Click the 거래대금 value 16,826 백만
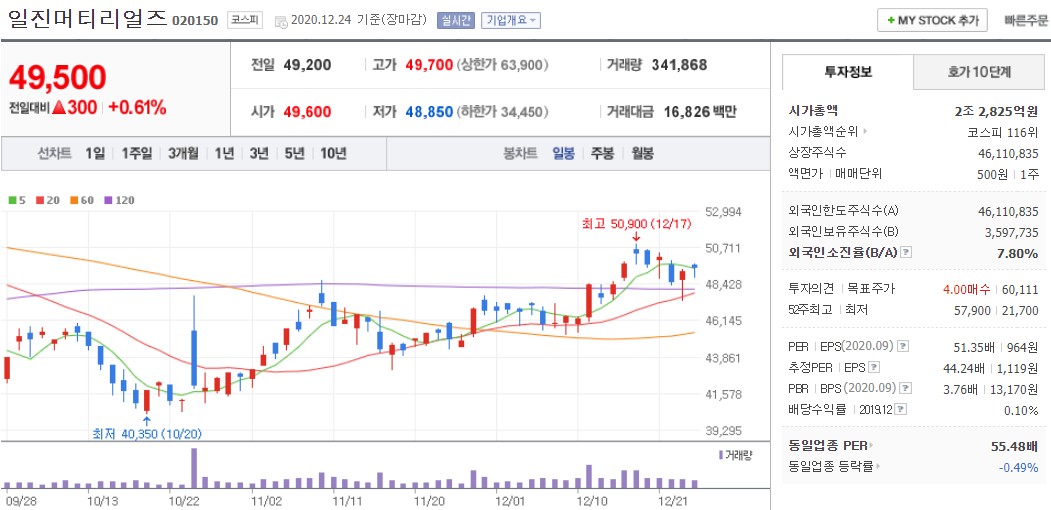 tap(700, 112)
